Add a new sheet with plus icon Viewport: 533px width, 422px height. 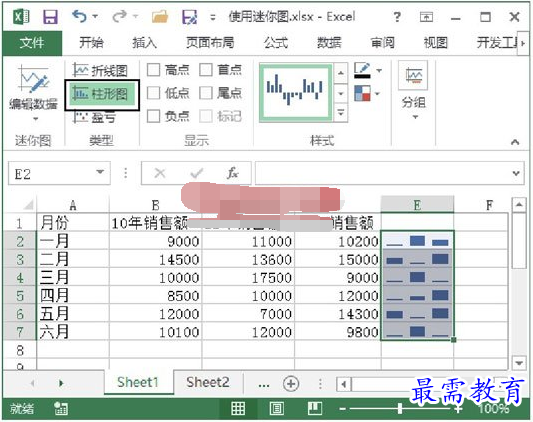[x=291, y=384]
